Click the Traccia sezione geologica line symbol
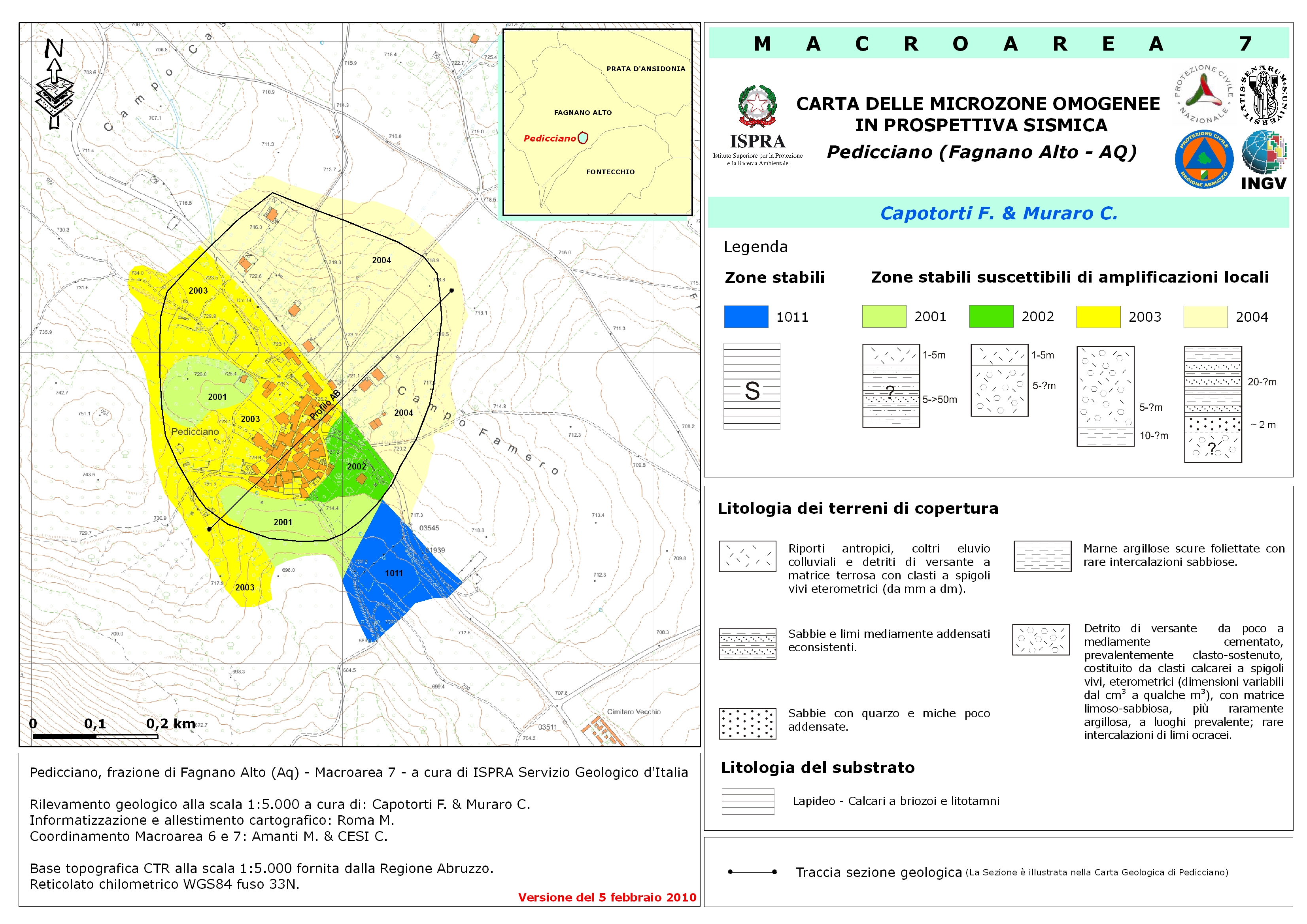Image resolution: width=1307 pixels, height=924 pixels. [752, 872]
